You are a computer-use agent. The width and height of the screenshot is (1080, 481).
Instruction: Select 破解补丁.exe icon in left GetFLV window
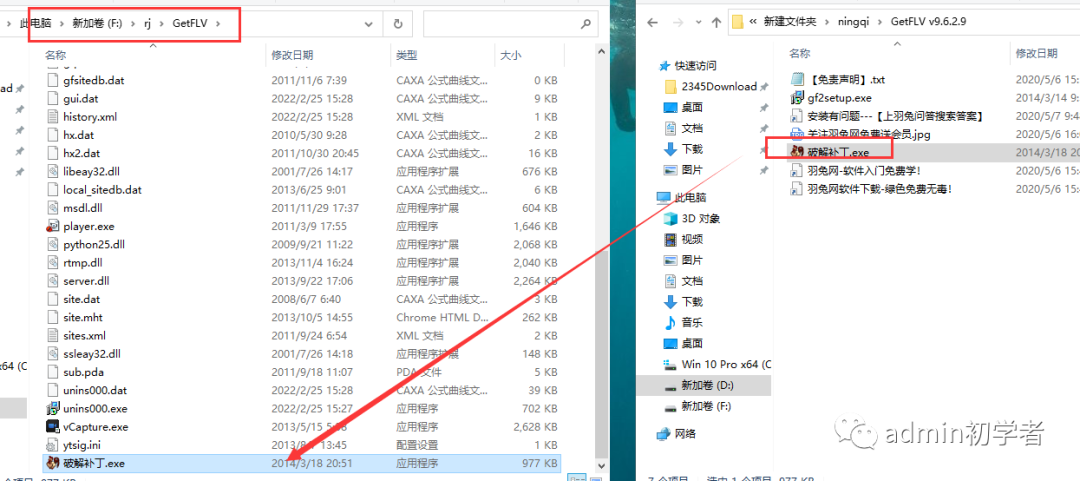coord(53,463)
